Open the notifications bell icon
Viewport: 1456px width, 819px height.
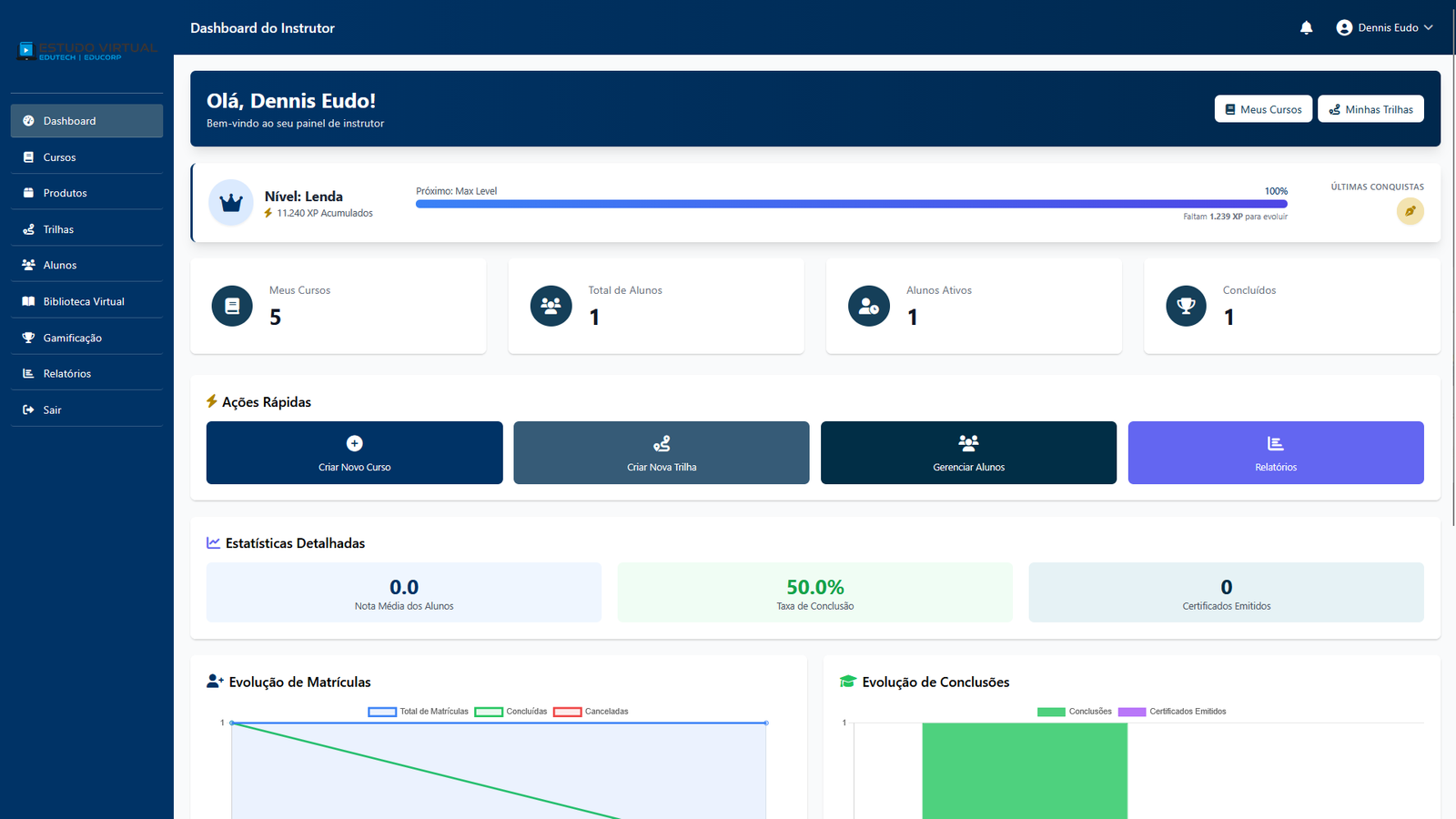click(1306, 27)
